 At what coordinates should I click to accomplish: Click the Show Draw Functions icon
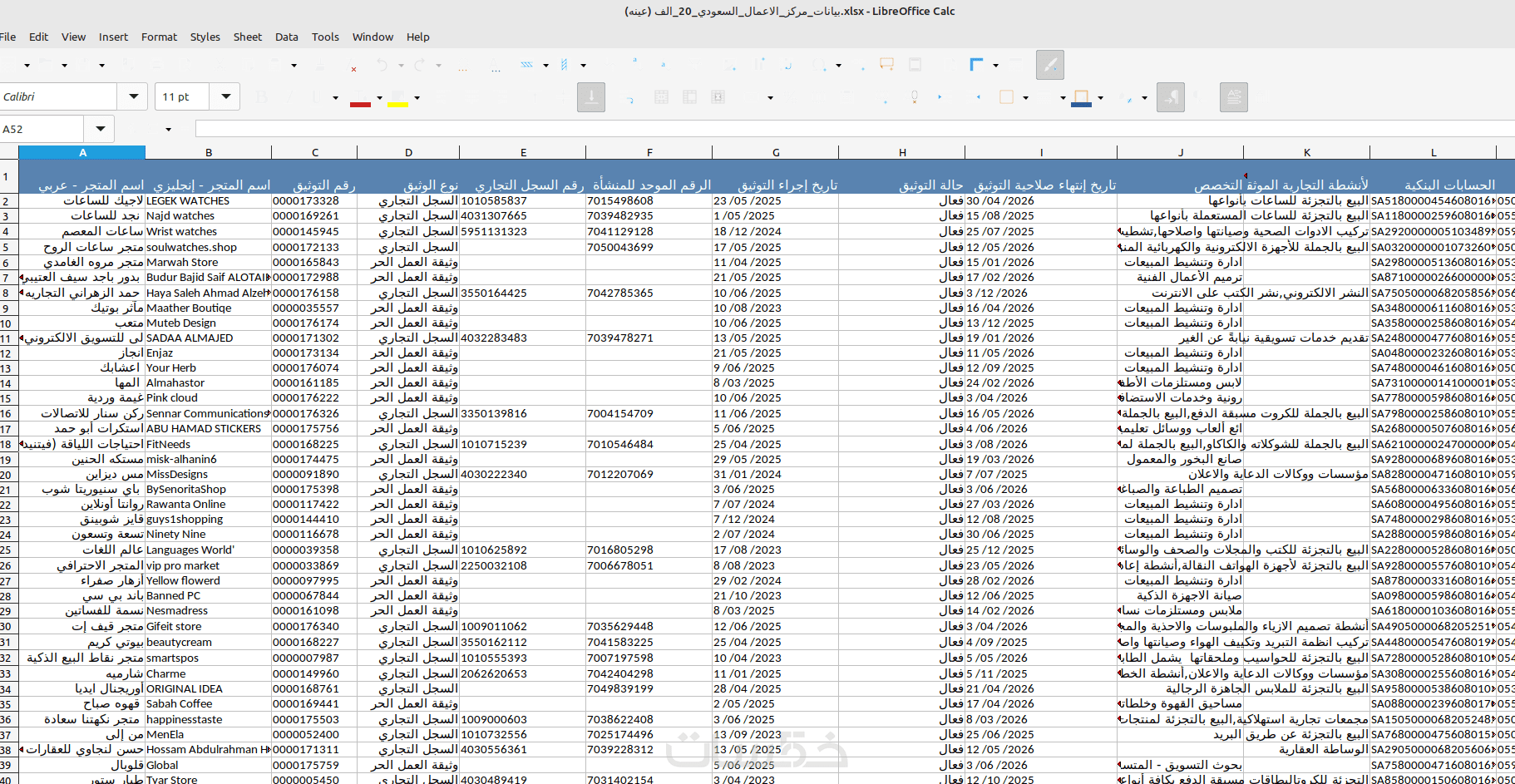[x=1050, y=65]
